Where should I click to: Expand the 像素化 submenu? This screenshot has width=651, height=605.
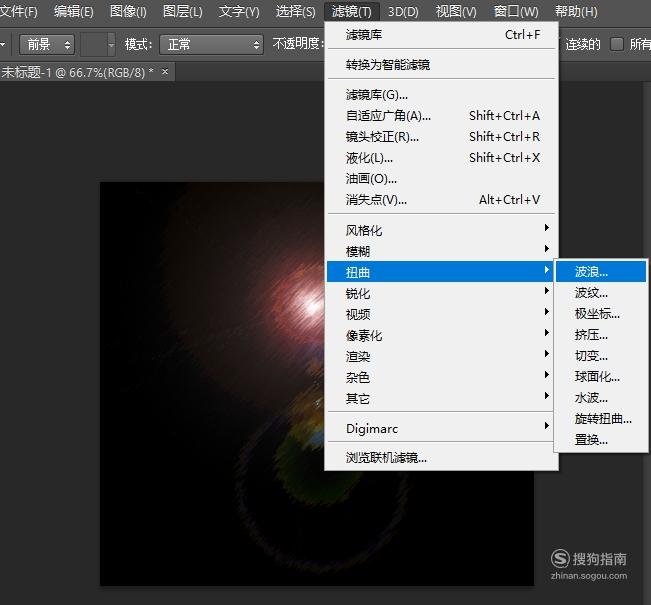tap(442, 335)
